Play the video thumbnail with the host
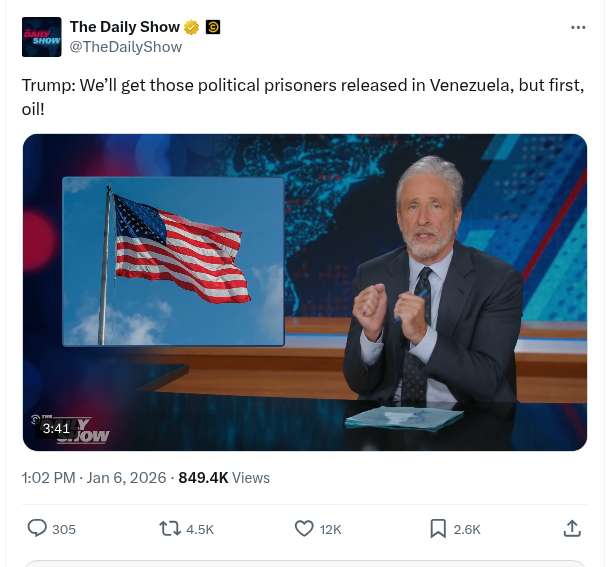 305,292
